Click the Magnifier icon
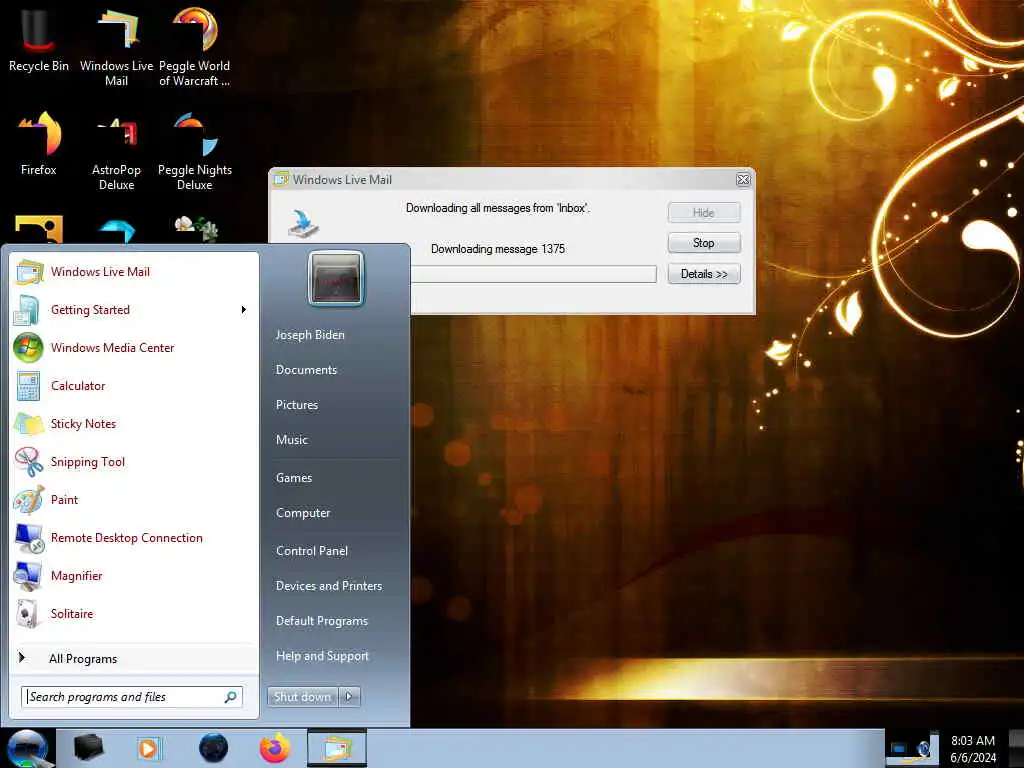The width and height of the screenshot is (1024, 768). 28,576
